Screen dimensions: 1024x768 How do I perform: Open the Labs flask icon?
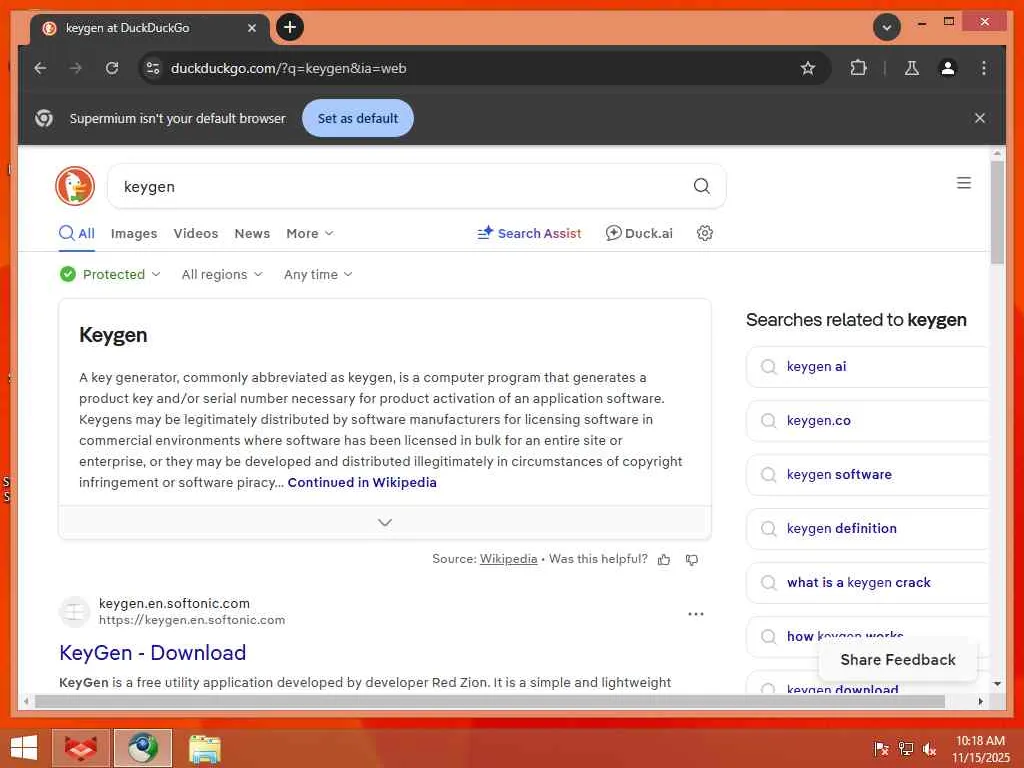[912, 68]
